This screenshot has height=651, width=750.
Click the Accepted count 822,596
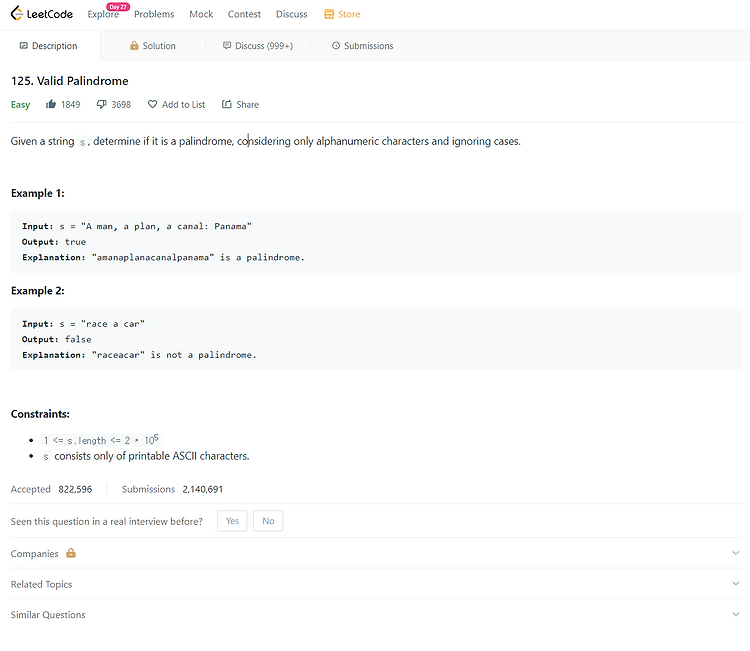75,489
